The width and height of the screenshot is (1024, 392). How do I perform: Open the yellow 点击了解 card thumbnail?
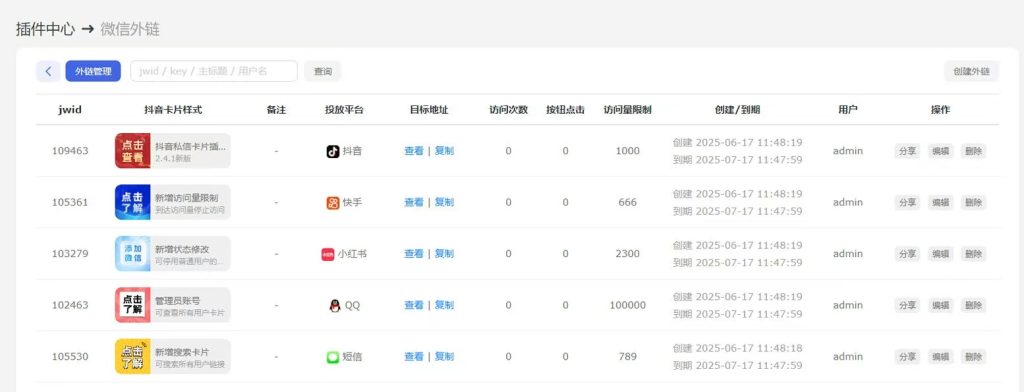133,357
